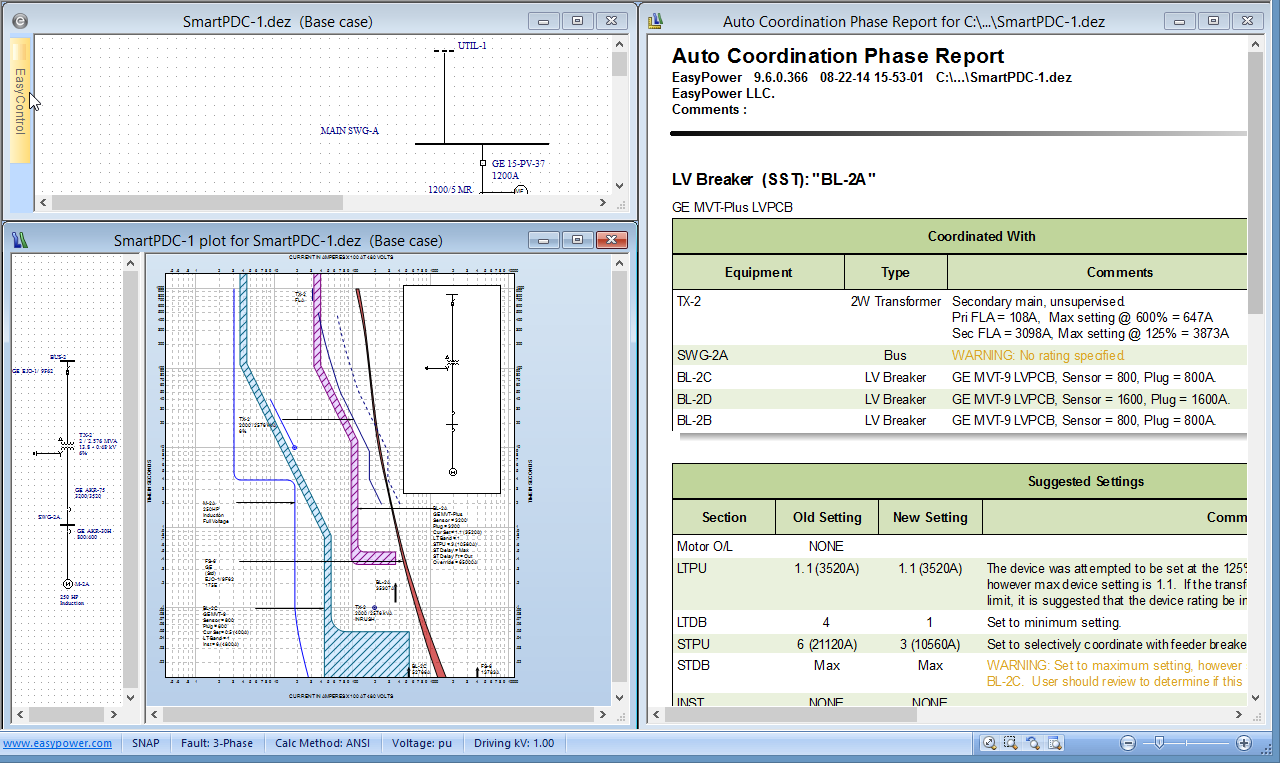This screenshot has height=763, width=1280.
Task: Open the www.easypower.com link
Action: pos(57,743)
